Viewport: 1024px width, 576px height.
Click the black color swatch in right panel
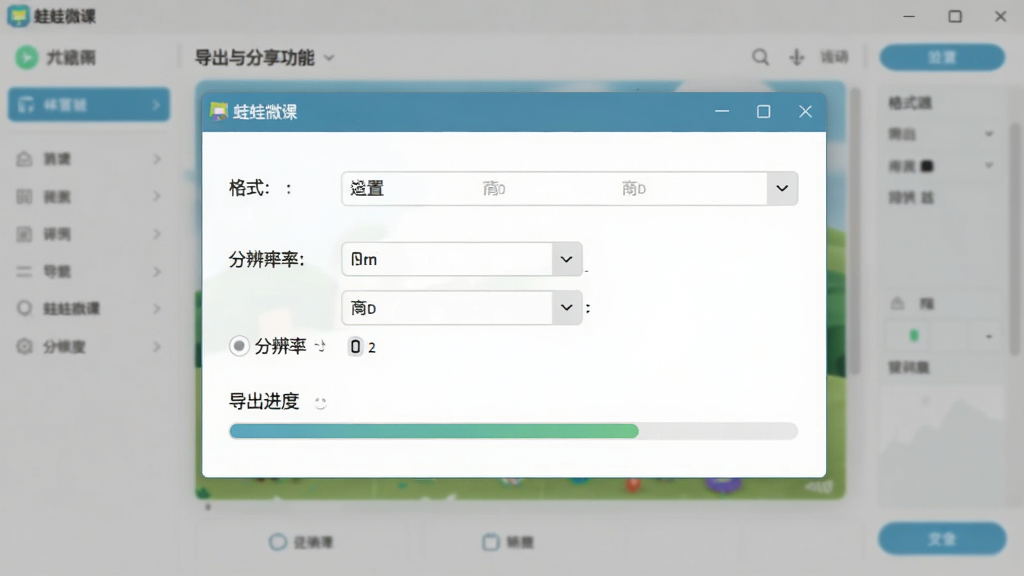click(x=927, y=166)
